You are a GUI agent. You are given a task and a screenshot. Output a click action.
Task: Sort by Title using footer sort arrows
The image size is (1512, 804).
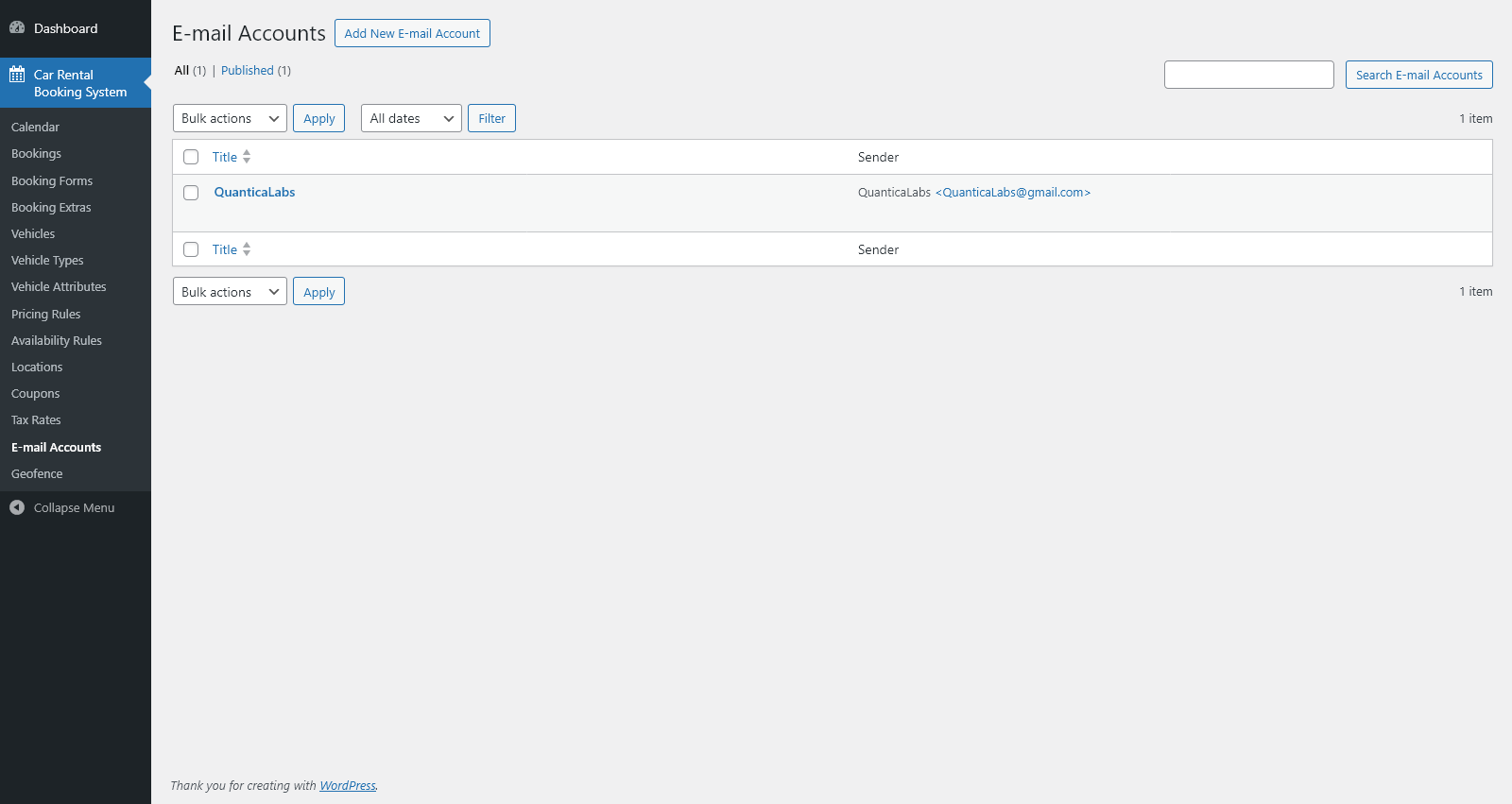tap(247, 249)
